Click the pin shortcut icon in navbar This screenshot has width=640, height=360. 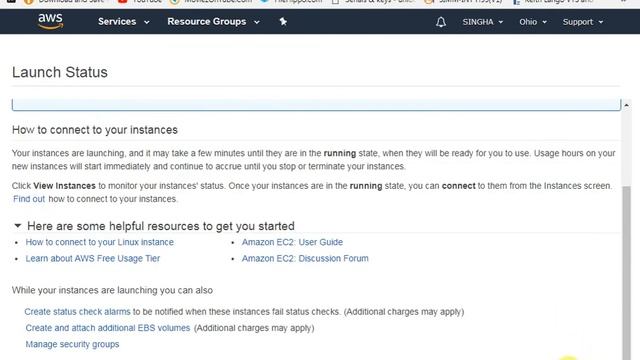283,22
